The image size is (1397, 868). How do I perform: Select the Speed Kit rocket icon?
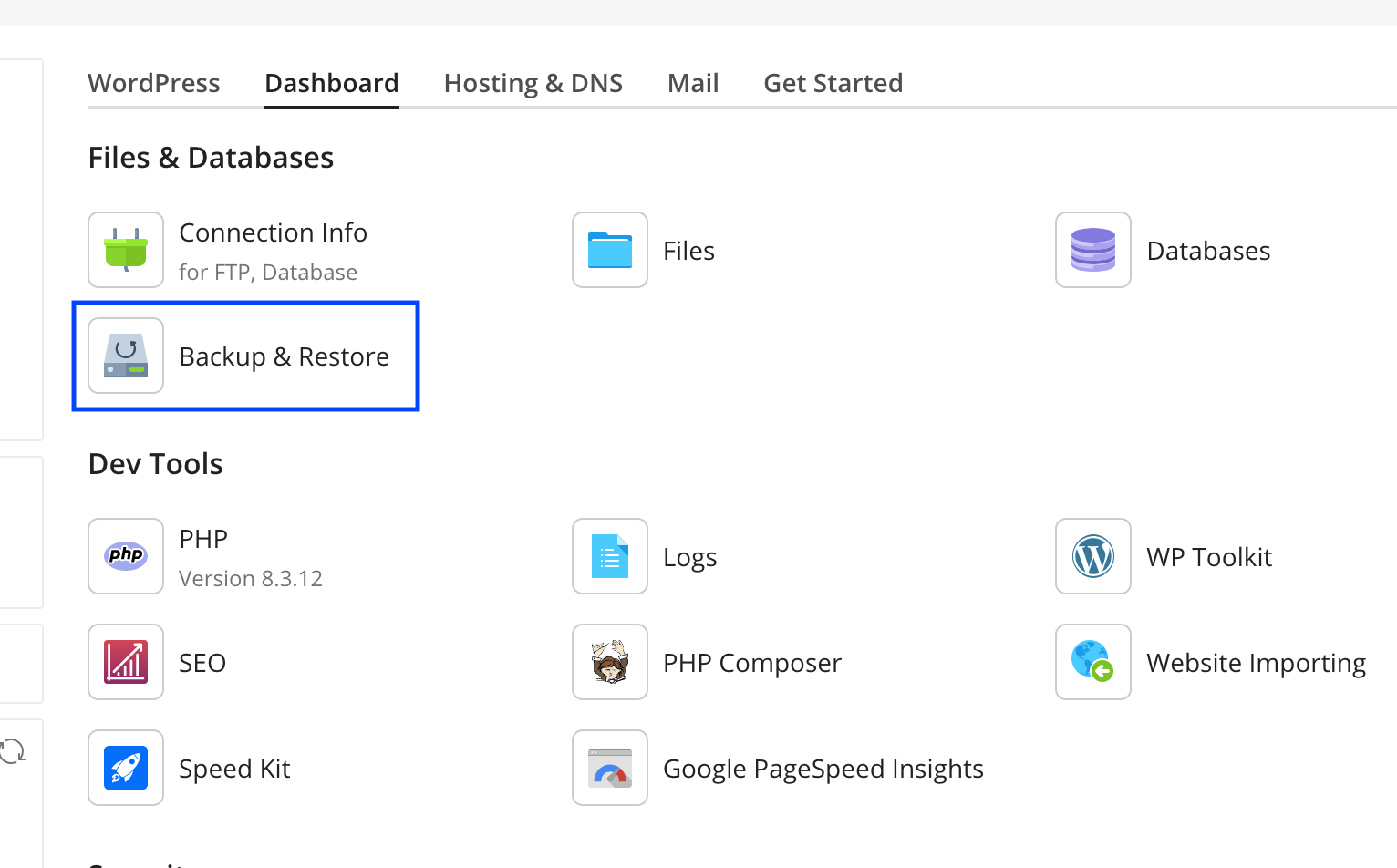tap(126, 767)
